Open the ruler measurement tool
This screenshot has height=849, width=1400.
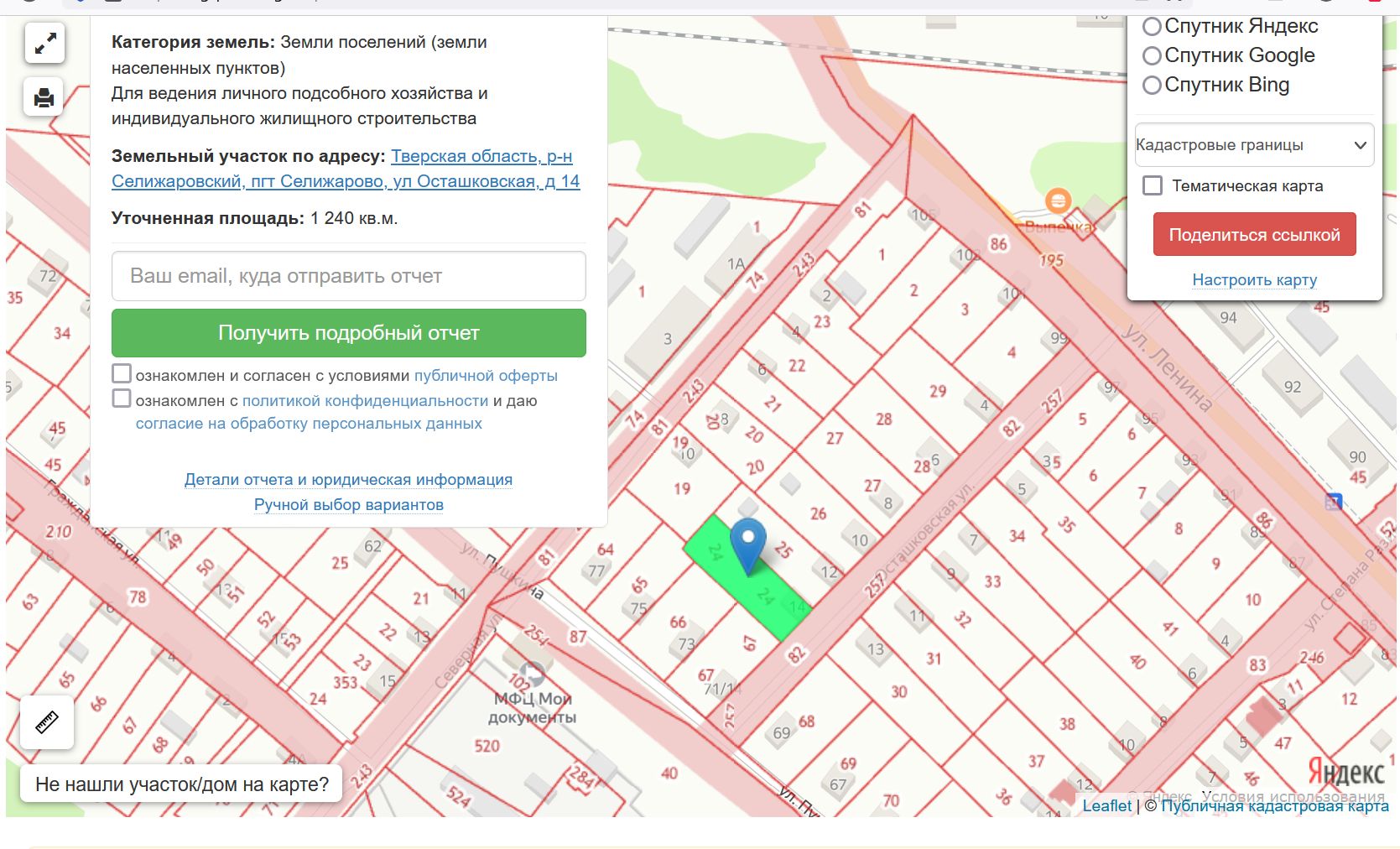47,721
